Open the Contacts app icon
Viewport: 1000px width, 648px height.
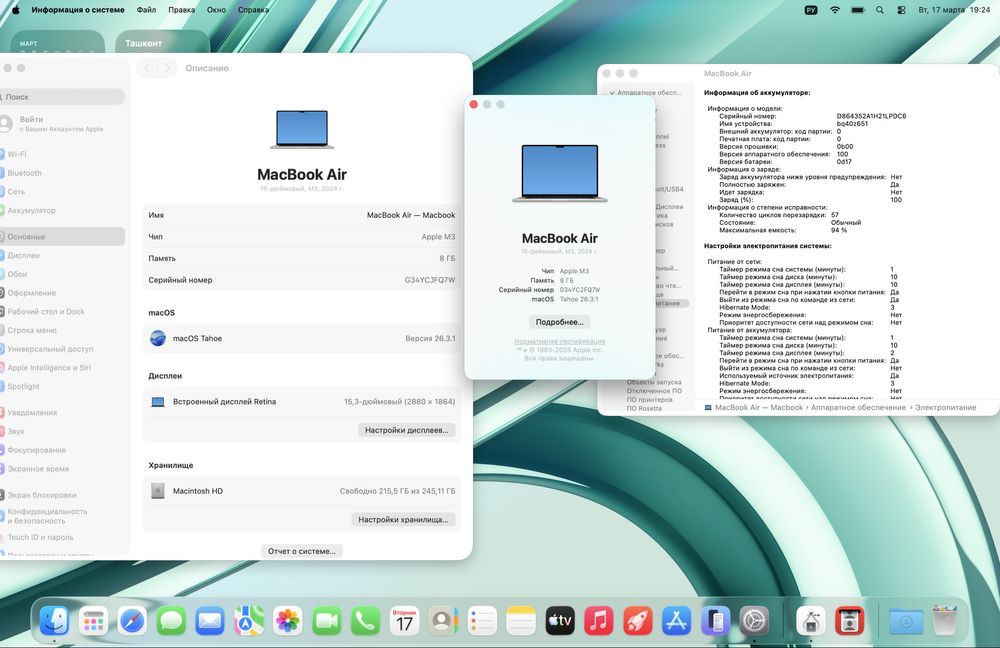click(x=443, y=621)
